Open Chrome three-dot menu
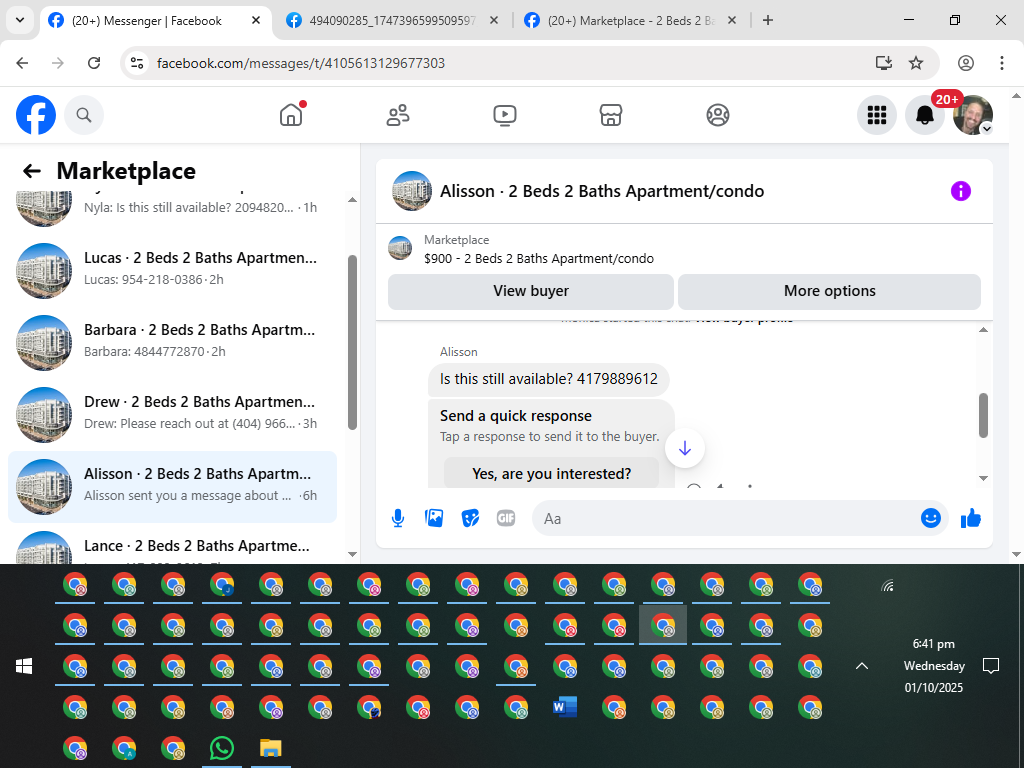The height and width of the screenshot is (768, 1024). tap(1002, 63)
